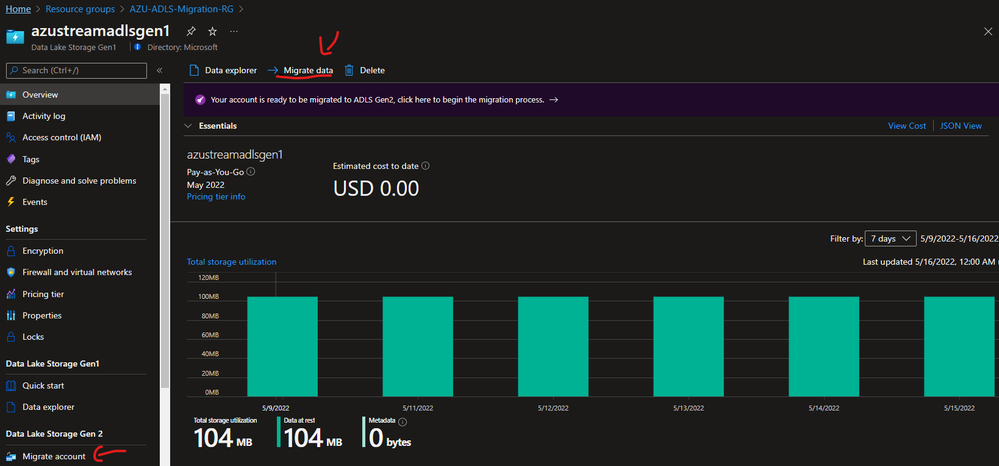
Task: Open Total storage utilization link
Action: click(x=231, y=261)
